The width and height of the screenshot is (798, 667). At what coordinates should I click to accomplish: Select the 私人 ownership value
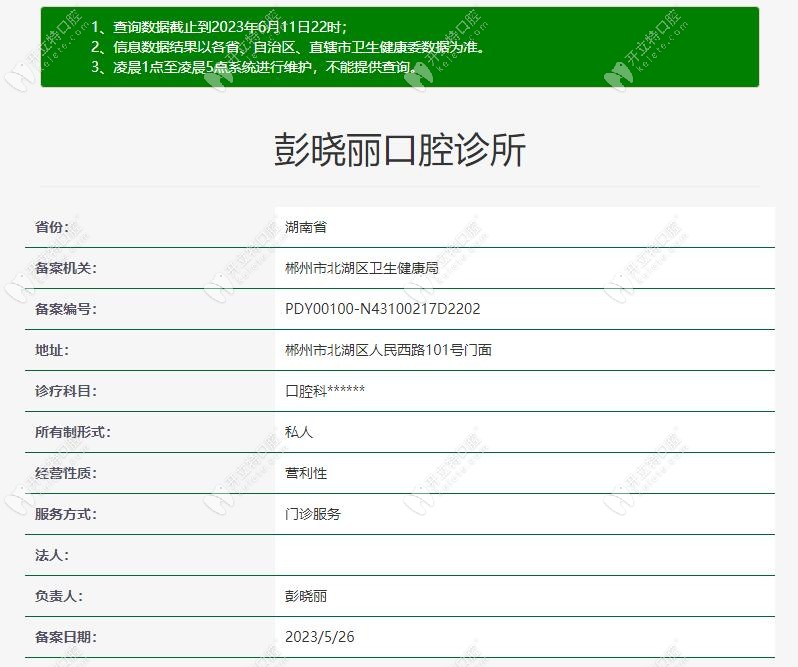click(299, 432)
